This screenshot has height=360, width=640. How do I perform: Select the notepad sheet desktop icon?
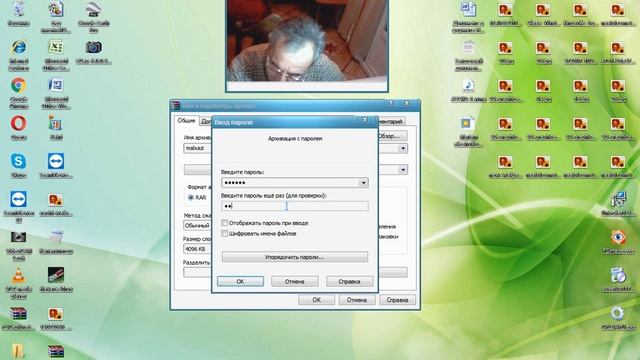(56, 238)
